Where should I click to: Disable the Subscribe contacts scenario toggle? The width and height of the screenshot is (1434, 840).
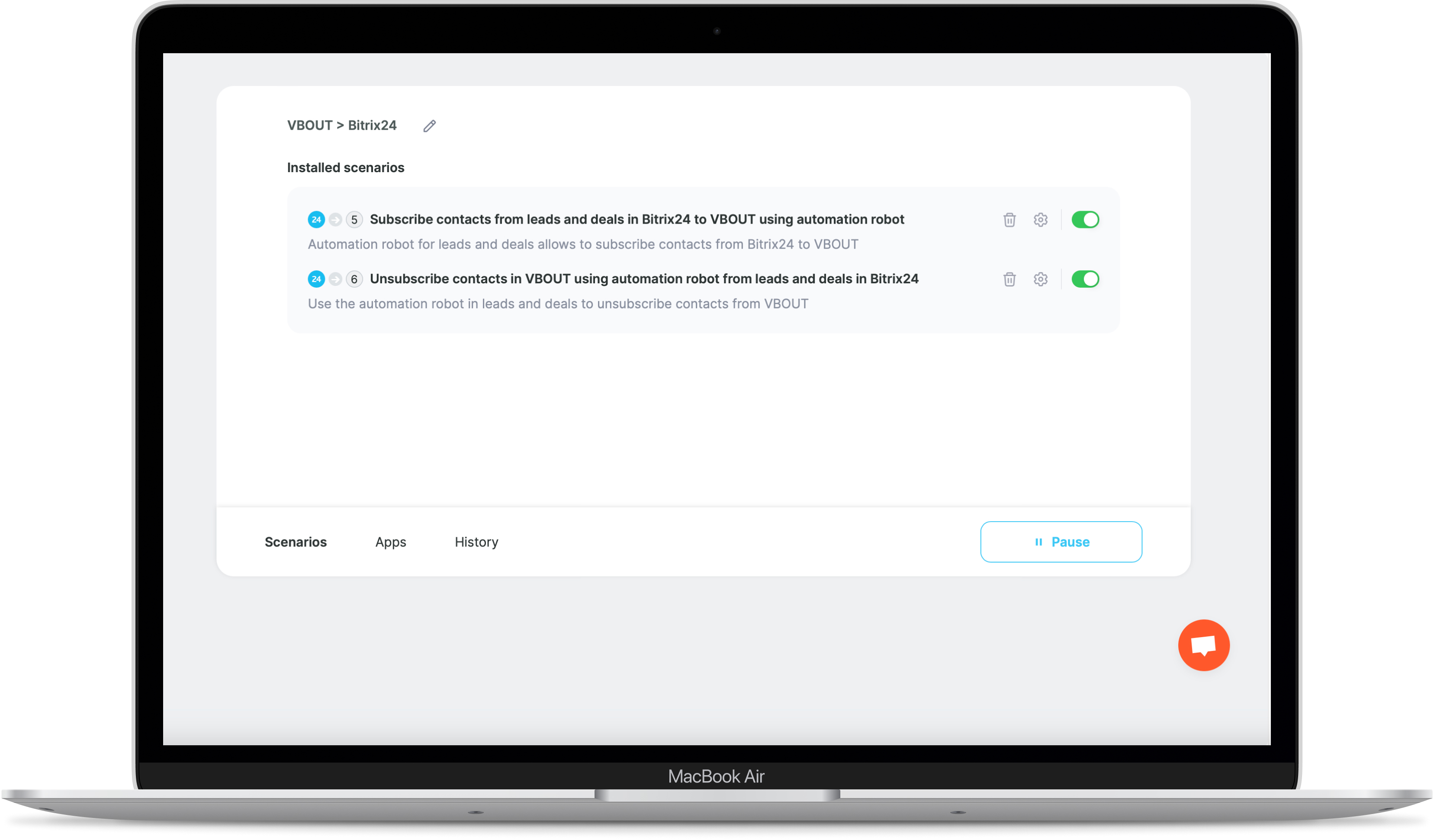coord(1085,220)
